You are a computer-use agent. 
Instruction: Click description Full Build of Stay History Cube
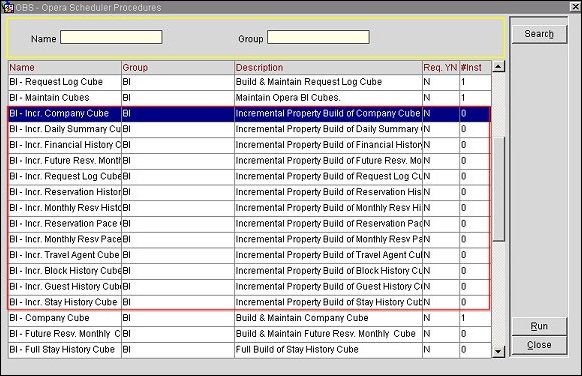(297, 350)
